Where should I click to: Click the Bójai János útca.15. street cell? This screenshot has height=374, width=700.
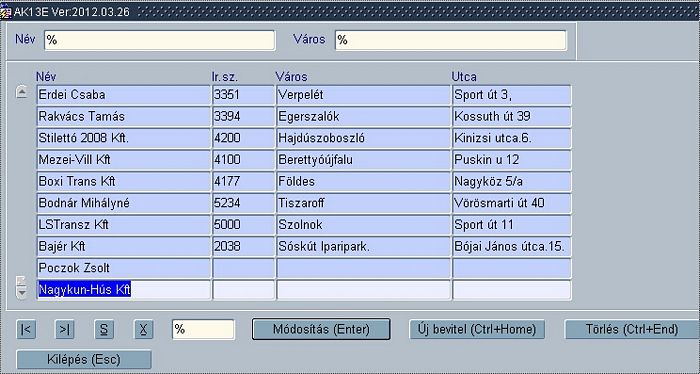512,246
